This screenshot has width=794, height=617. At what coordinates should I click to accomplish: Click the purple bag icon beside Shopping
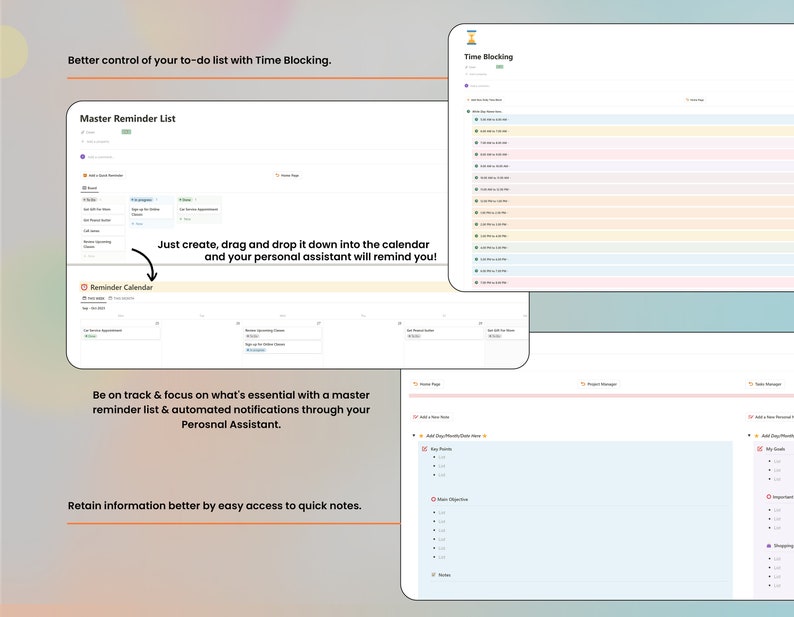(x=769, y=546)
